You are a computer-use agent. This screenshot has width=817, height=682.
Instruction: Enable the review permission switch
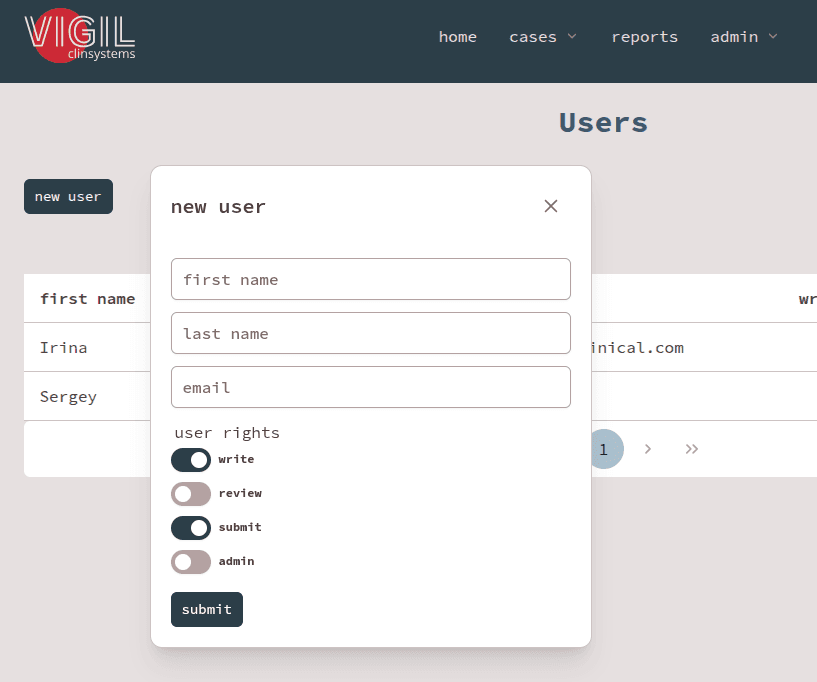point(191,494)
